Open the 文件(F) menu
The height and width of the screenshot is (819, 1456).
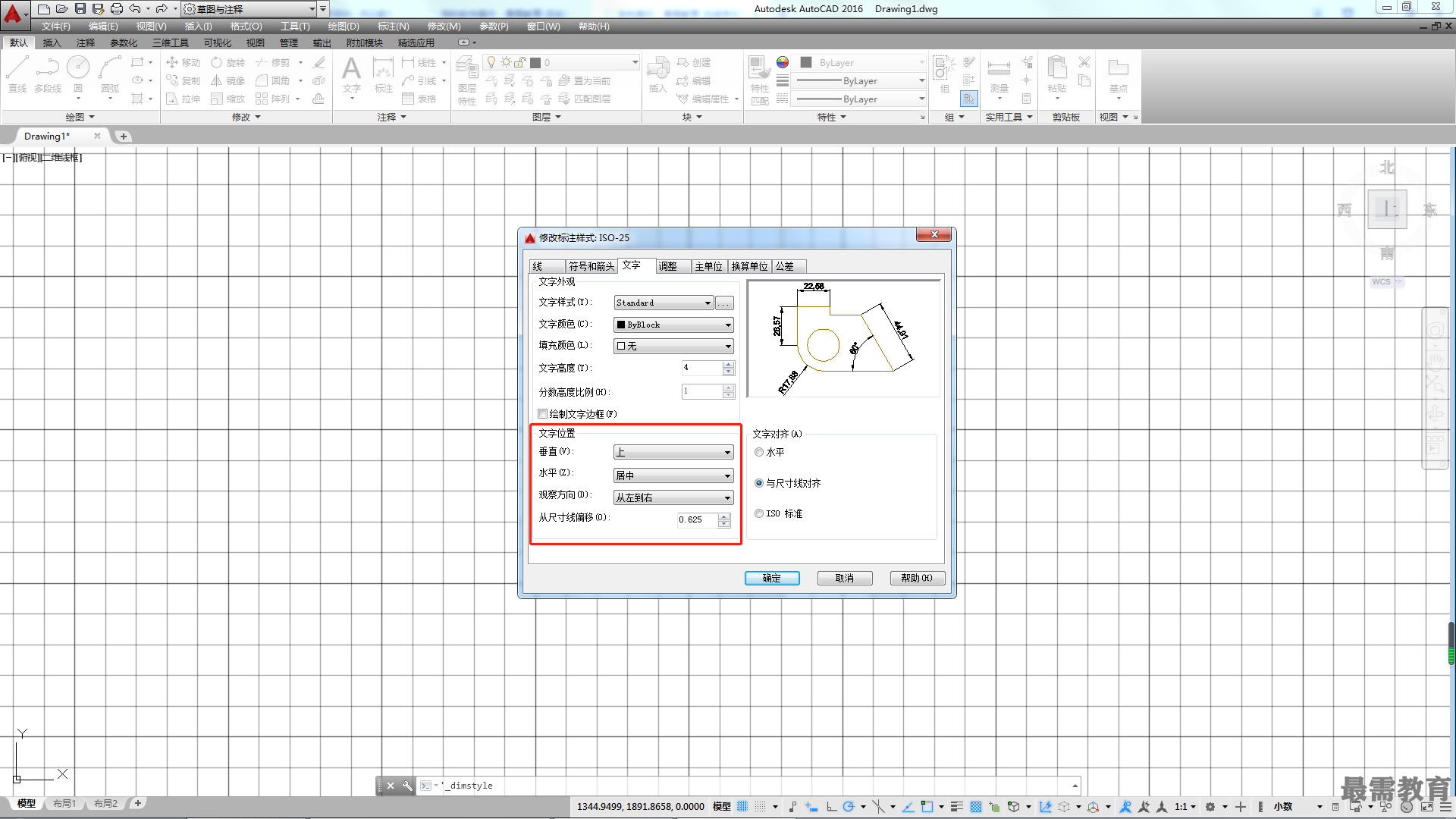(55, 26)
